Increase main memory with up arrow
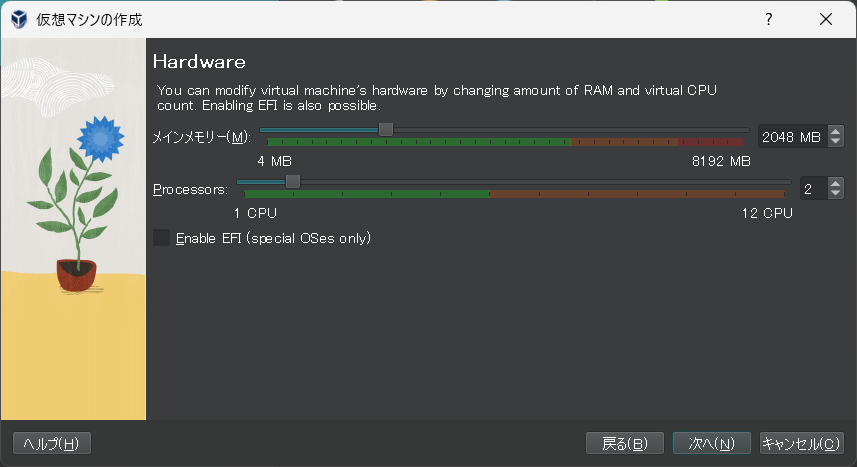The height and width of the screenshot is (467, 857). [836, 131]
